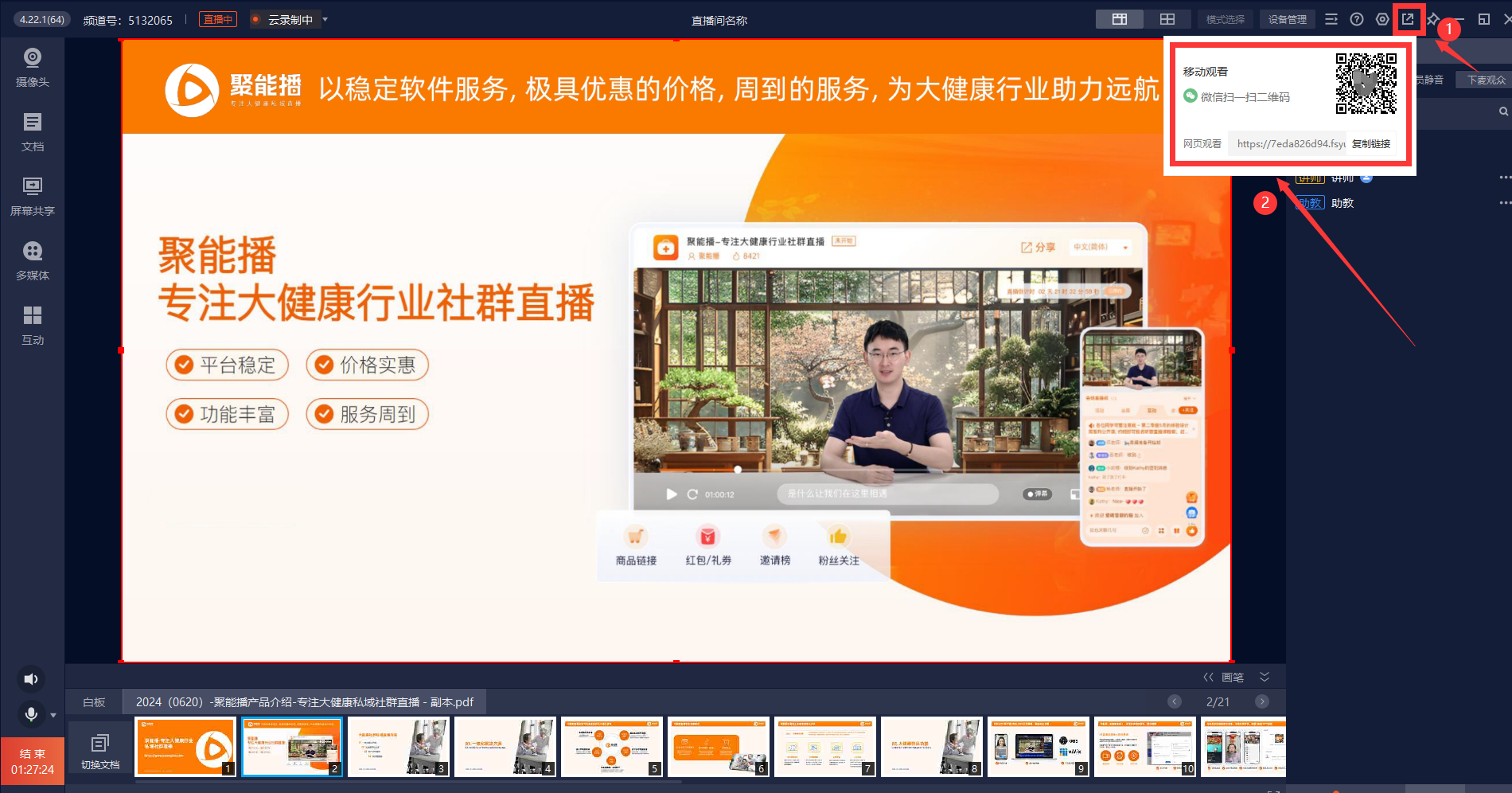Click the 微信扫一扫二维码 WeChat label
This screenshot has height=793, width=1512.
[x=1245, y=97]
